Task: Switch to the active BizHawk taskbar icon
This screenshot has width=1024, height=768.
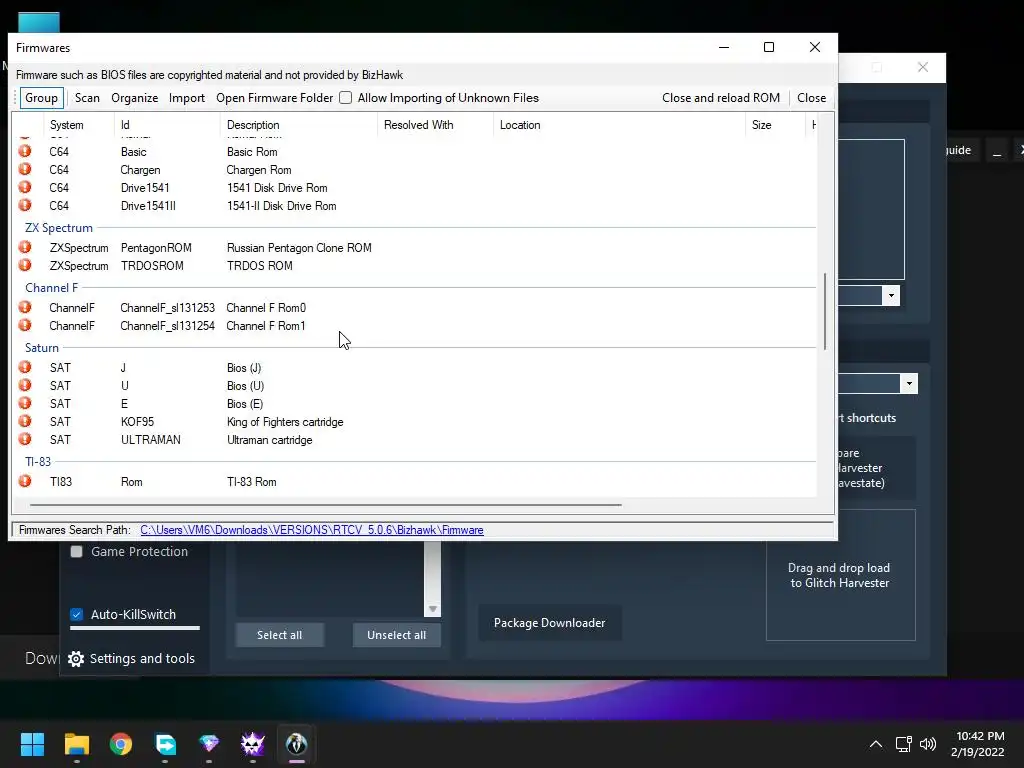Action: coord(296,744)
